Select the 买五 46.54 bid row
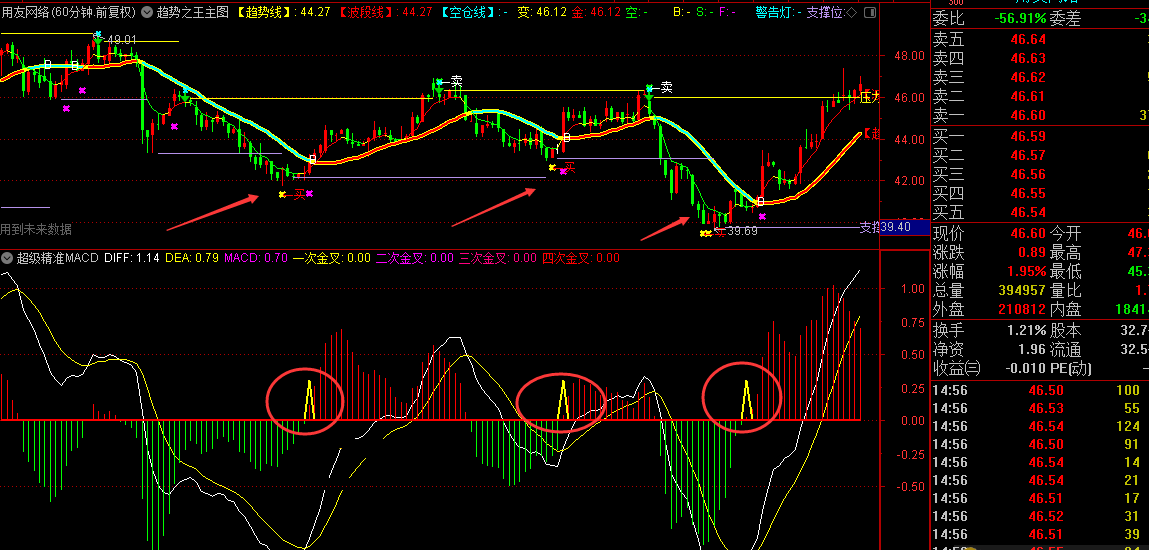The width and height of the screenshot is (1149, 550). click(x=1039, y=213)
